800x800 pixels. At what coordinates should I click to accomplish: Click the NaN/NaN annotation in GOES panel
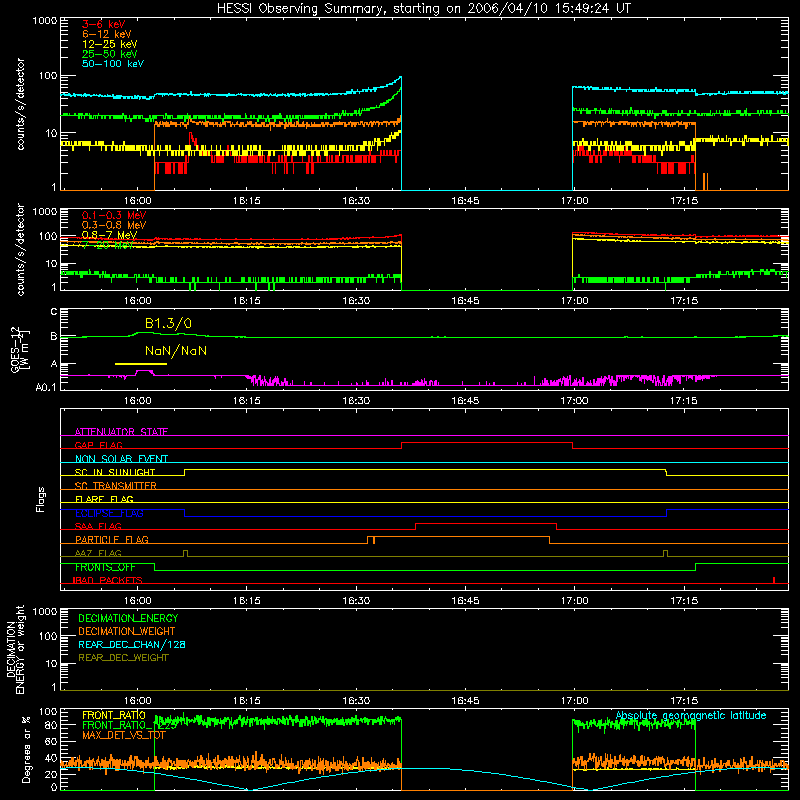tap(176, 351)
